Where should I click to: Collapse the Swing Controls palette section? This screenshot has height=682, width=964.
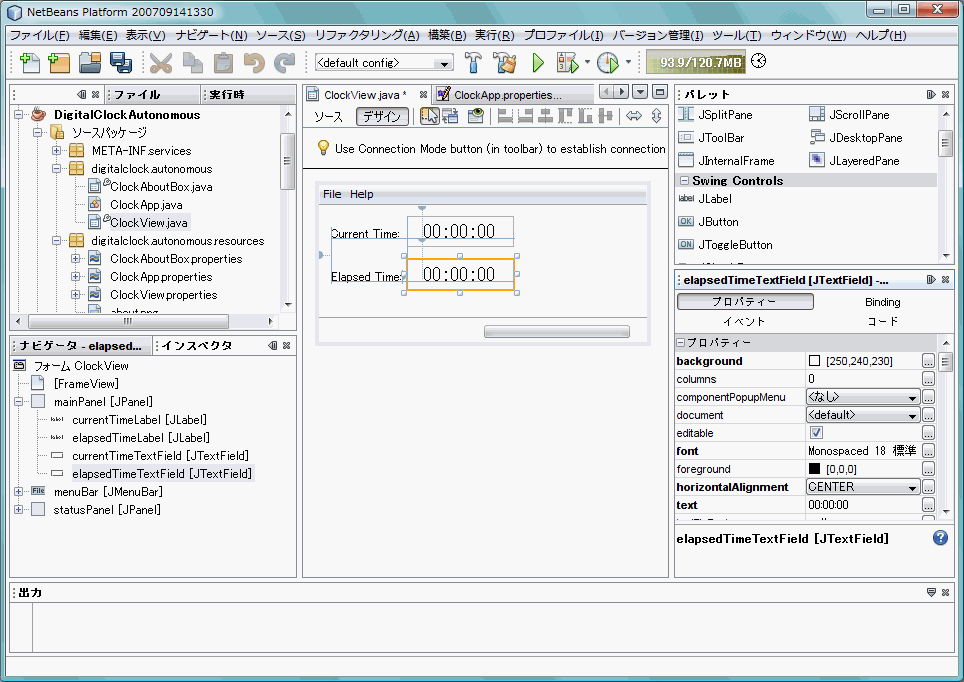[684, 181]
